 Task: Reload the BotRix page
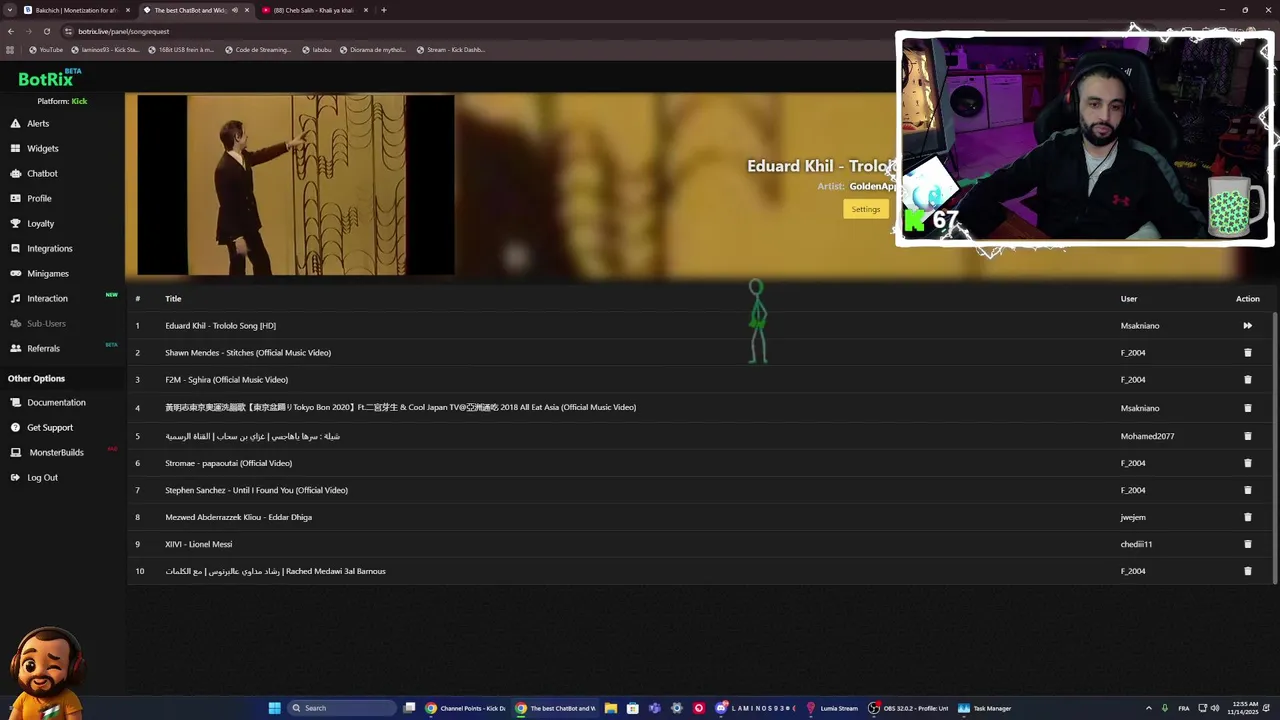pos(46,31)
